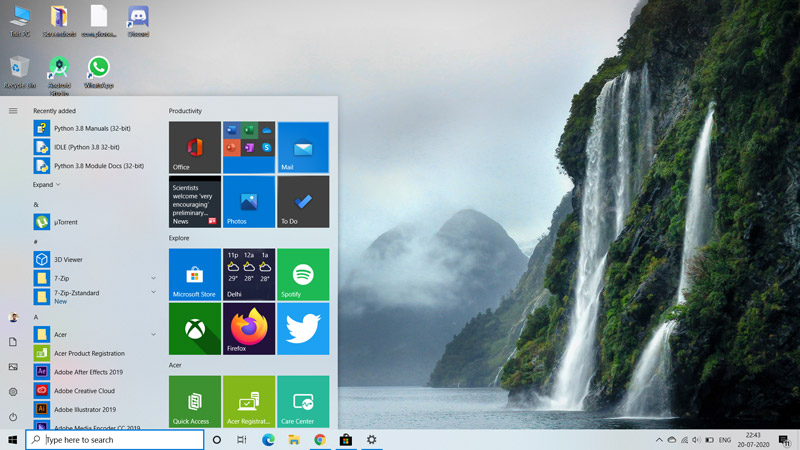Open Task View on the taskbar
This screenshot has height=450, width=800.
click(x=242, y=440)
